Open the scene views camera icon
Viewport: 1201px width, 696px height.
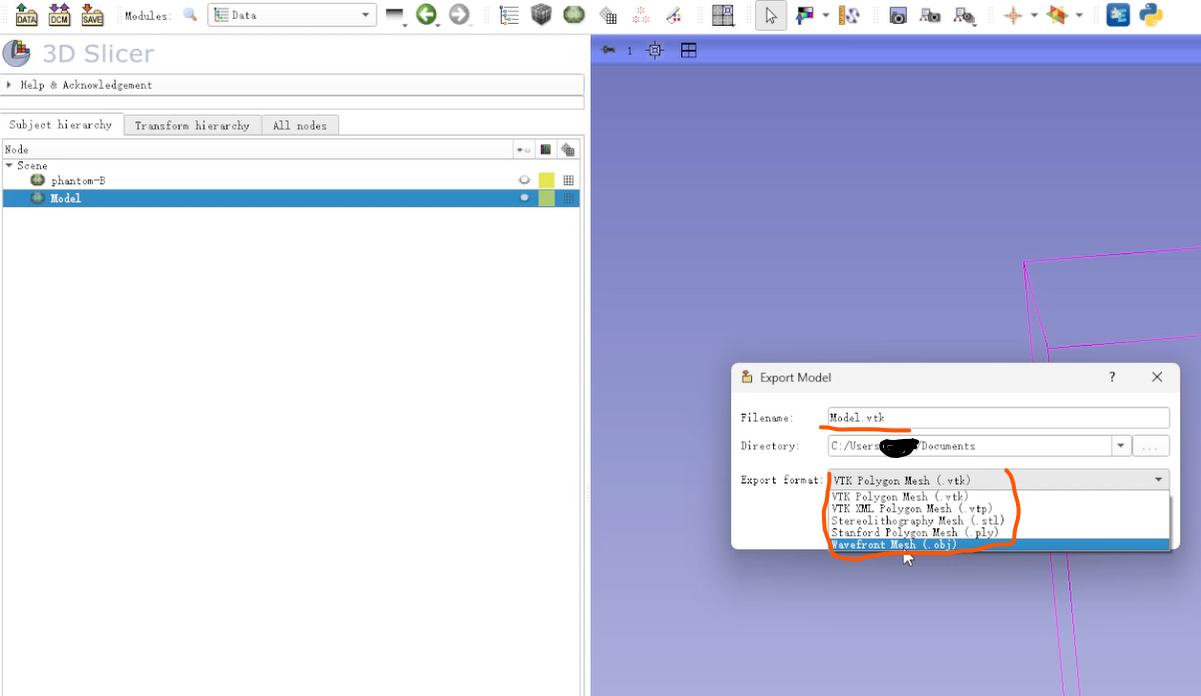tap(930, 15)
